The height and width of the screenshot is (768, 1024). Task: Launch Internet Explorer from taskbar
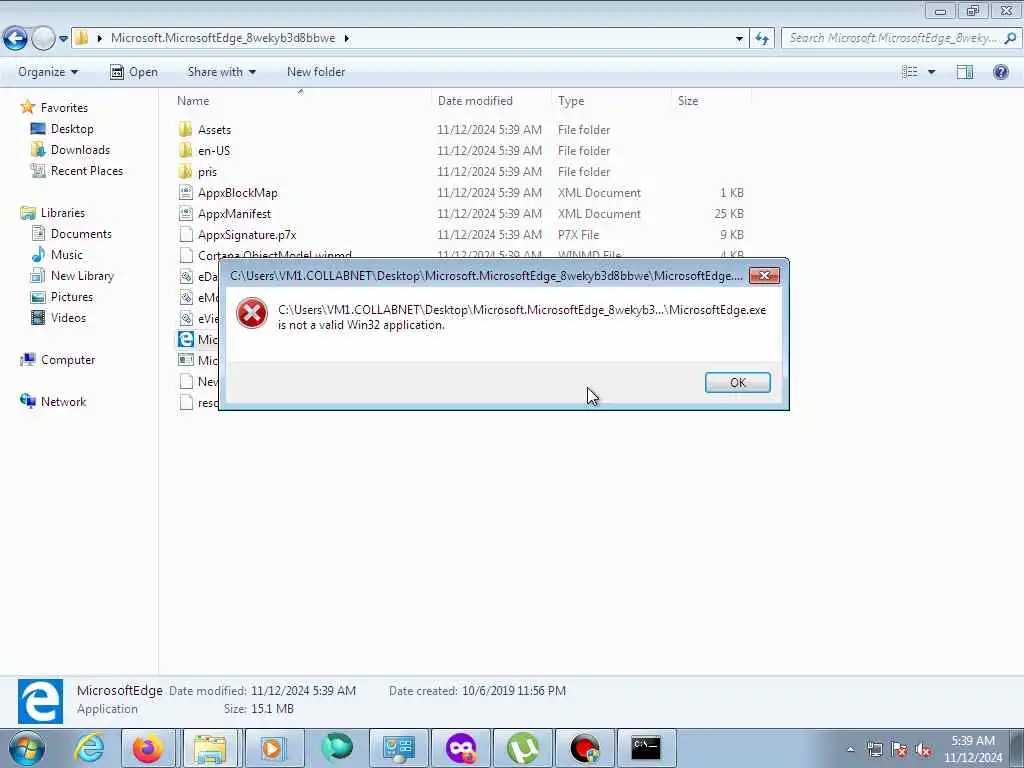pyautogui.click(x=89, y=748)
